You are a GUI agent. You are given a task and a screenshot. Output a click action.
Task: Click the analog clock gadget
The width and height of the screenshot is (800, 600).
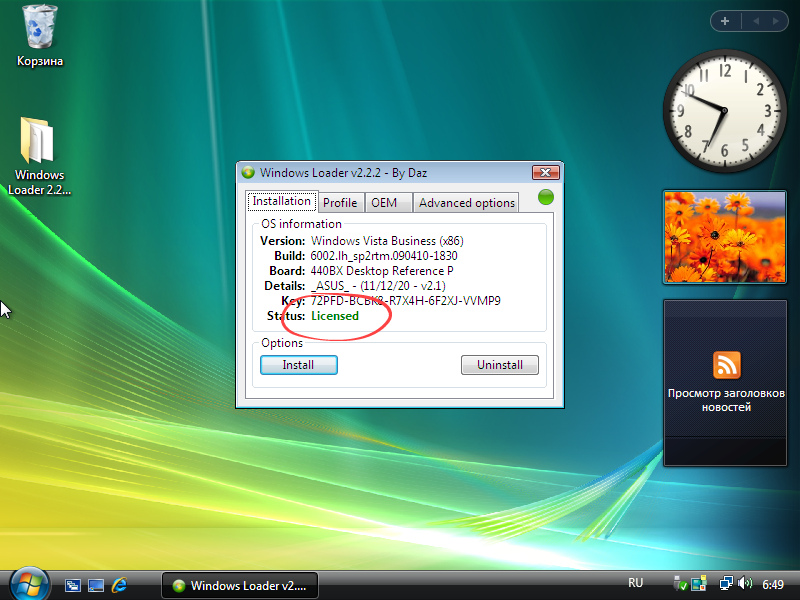coord(724,111)
